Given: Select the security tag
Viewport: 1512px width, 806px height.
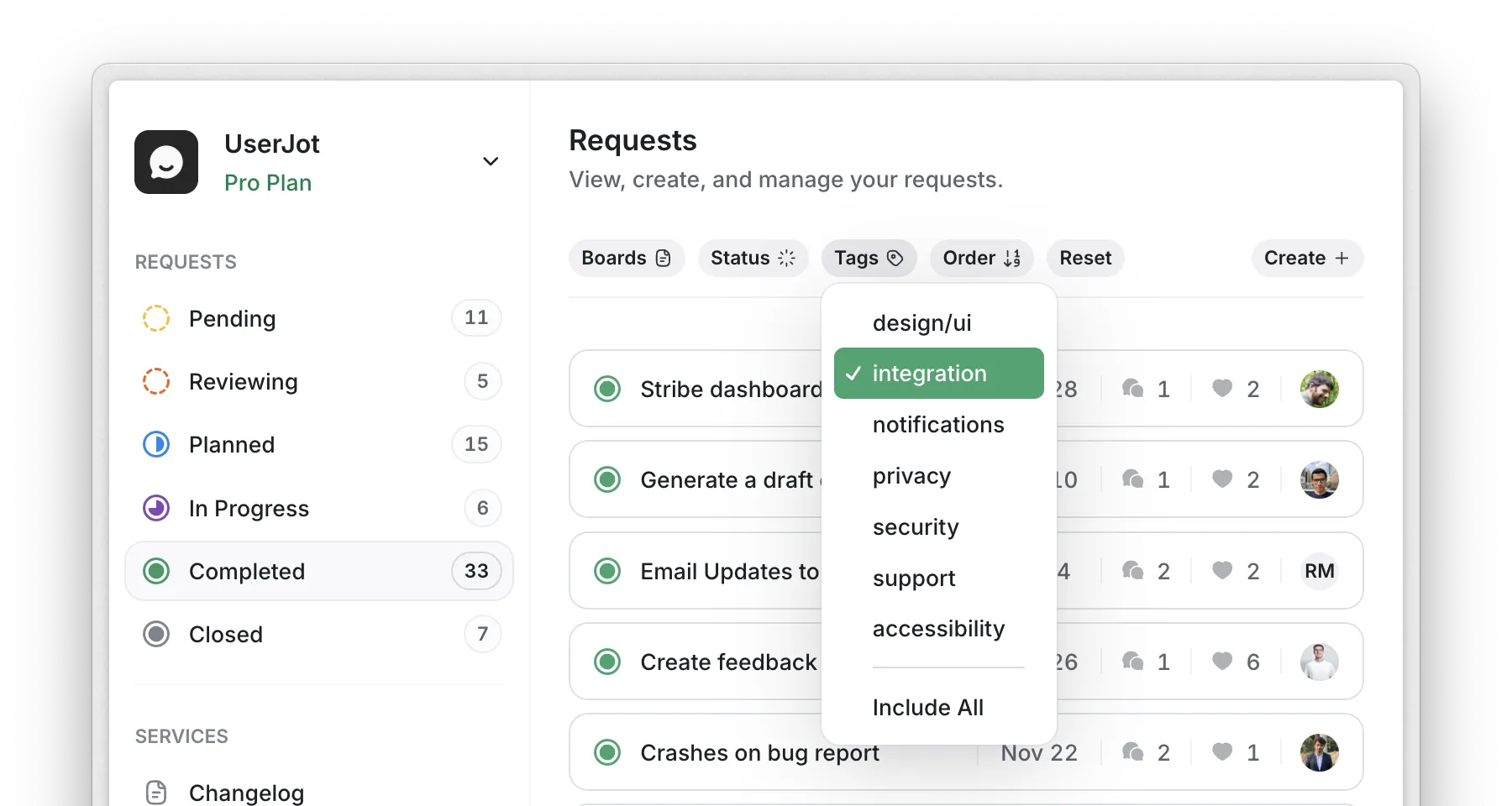Looking at the screenshot, I should click(938, 527).
